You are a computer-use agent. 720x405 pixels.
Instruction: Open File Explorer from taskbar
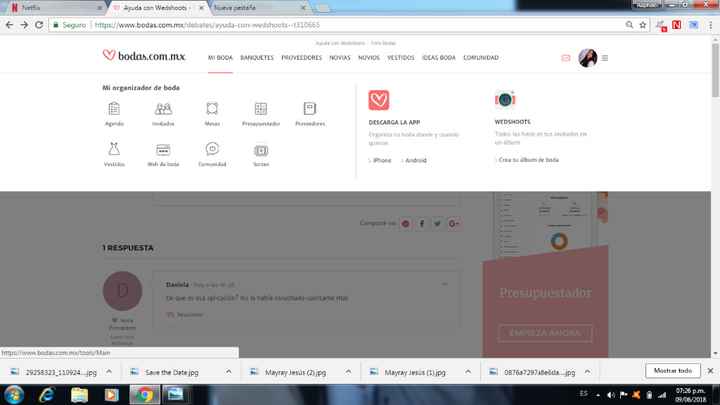point(79,395)
